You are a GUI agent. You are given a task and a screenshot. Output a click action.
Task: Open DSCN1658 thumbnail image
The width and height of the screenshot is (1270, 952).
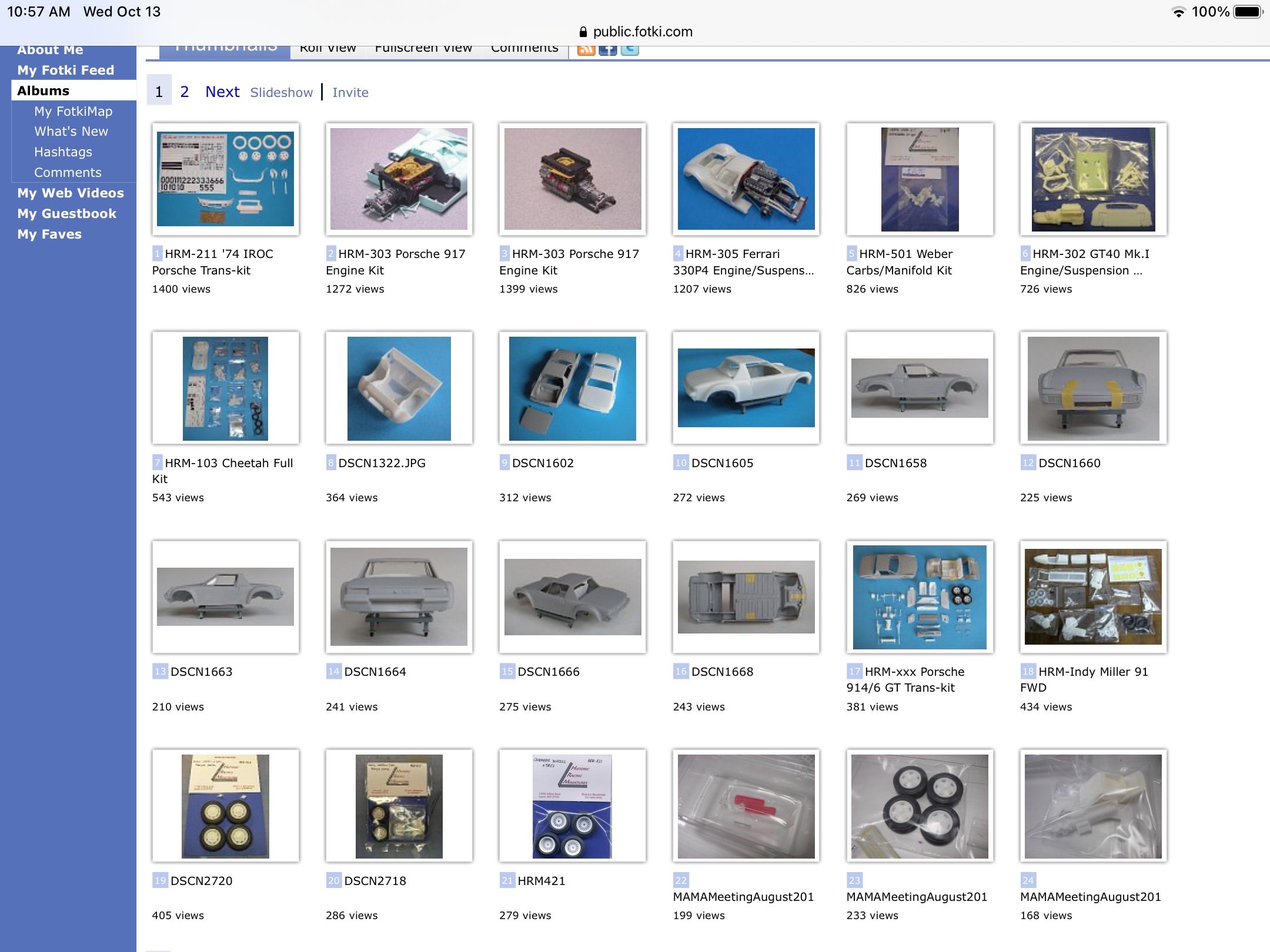tap(920, 388)
